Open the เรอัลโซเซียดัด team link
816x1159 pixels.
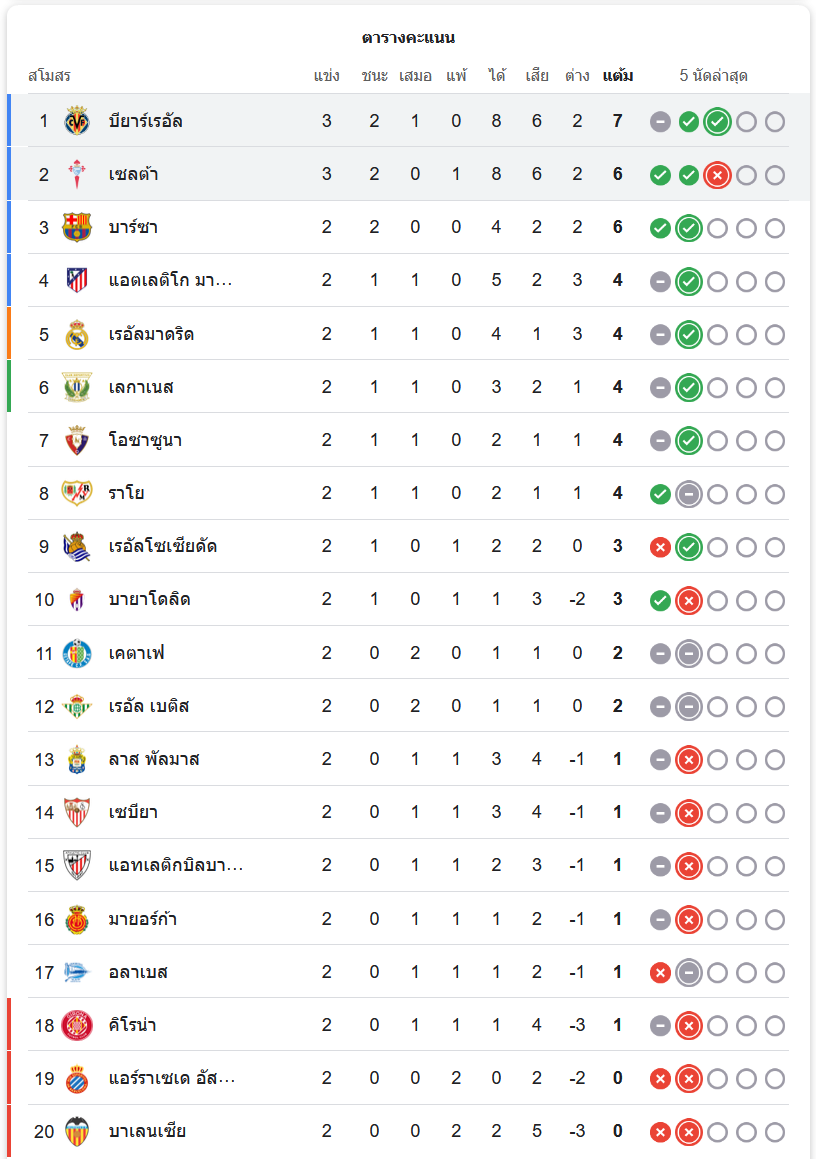coord(163,546)
